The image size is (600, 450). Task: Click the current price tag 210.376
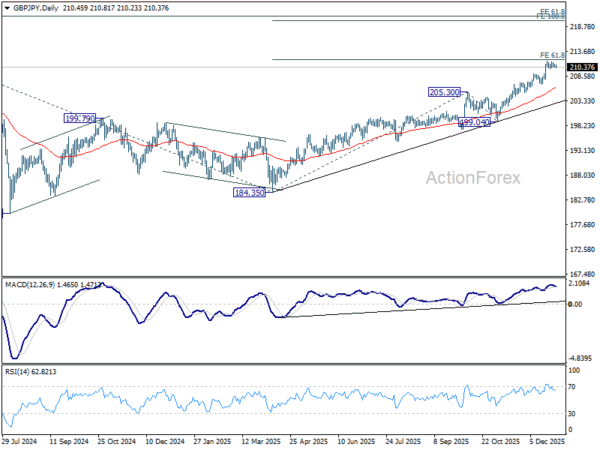tap(582, 67)
